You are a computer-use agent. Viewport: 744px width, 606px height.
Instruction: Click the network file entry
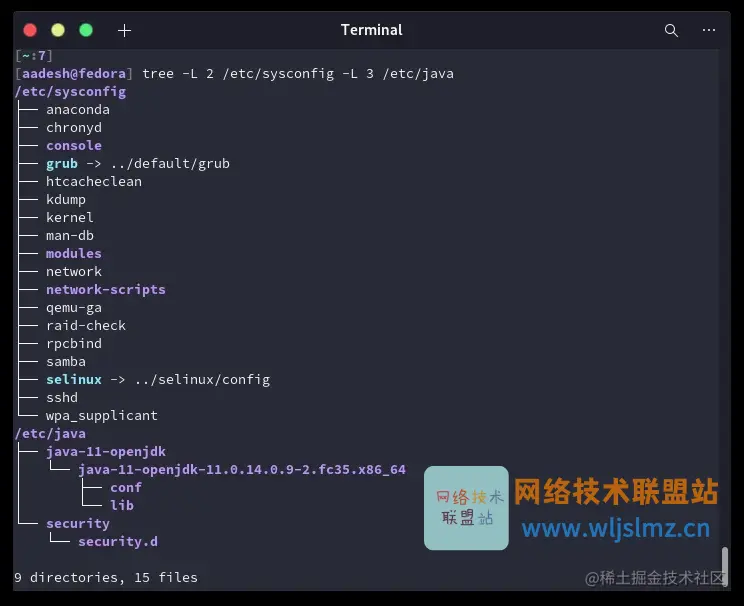(x=74, y=271)
